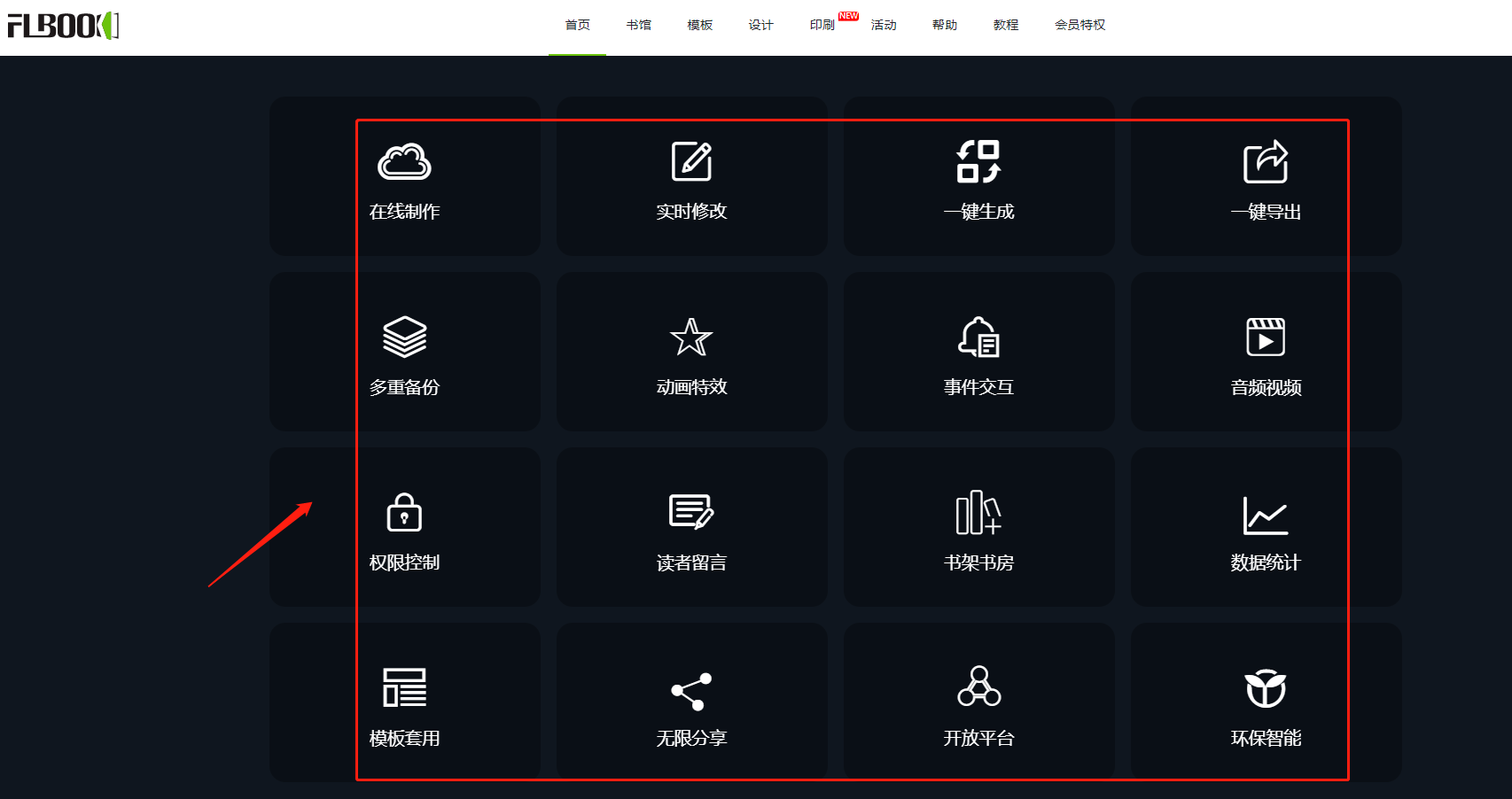Click the 一键生成 label
The width and height of the screenshot is (1512, 799).
pos(978,212)
